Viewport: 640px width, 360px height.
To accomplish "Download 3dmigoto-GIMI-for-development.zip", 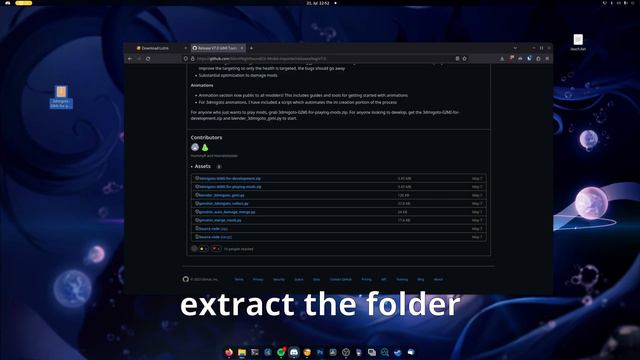I will 230,178.
